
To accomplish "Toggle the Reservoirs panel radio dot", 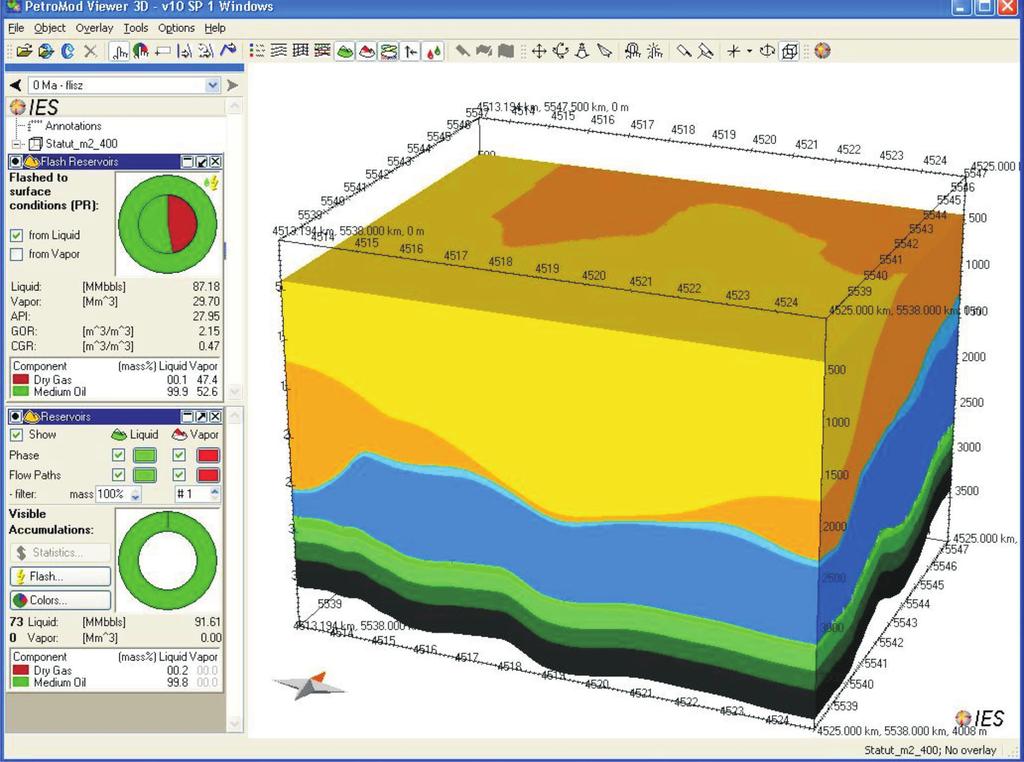I will (x=16, y=417).
